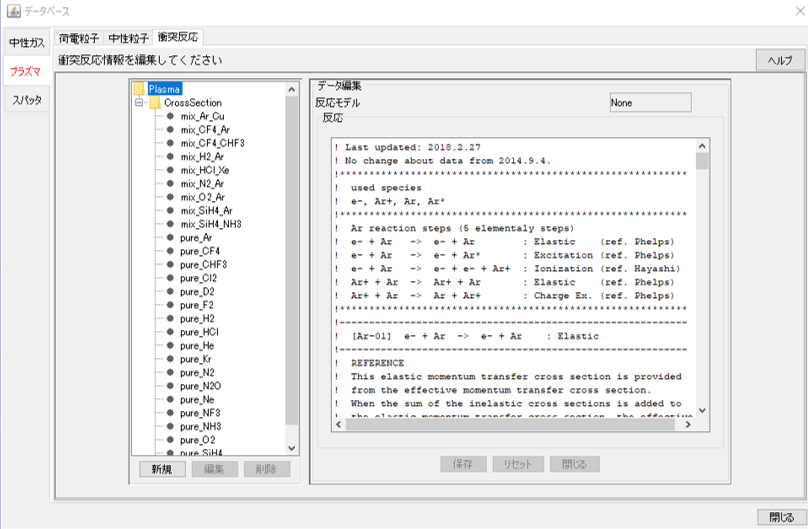Select pure_N2 in the tree
The image size is (808, 529).
coord(197,372)
